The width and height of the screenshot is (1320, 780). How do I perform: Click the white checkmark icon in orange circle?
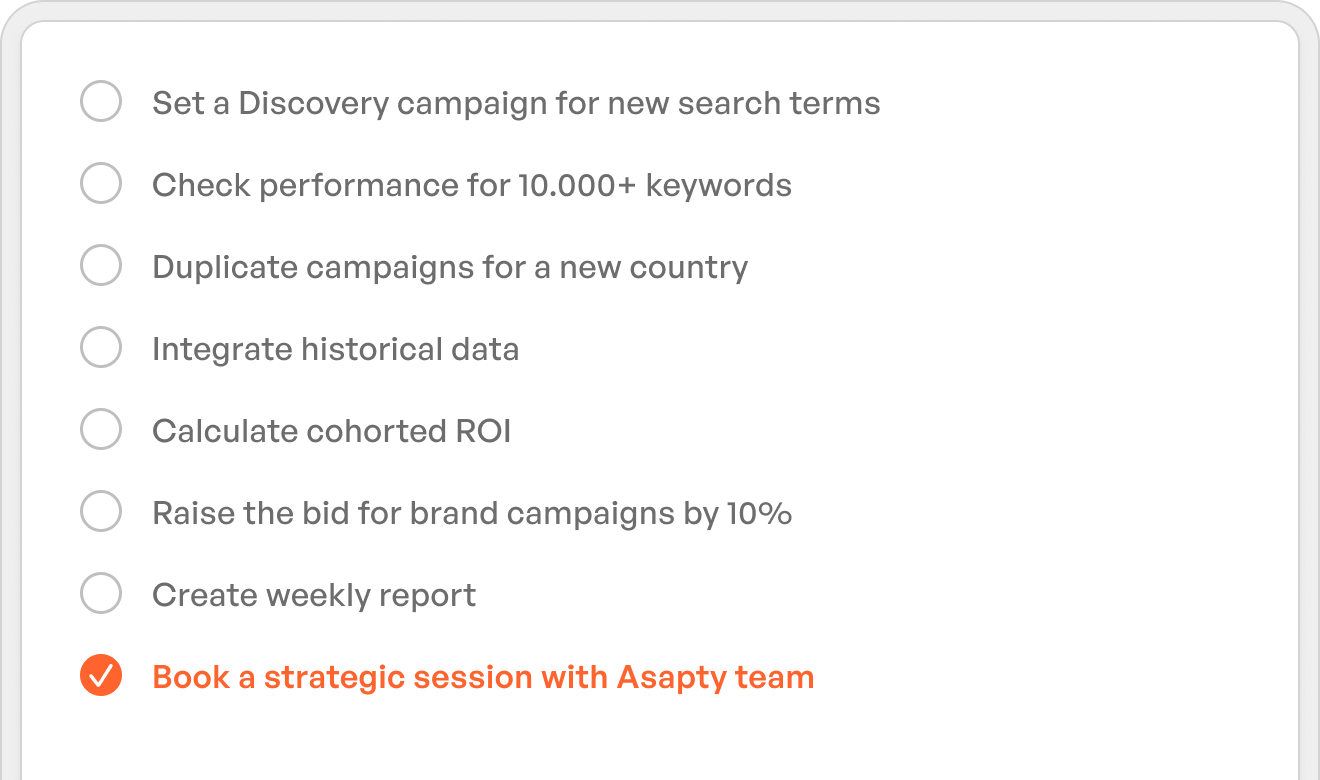pyautogui.click(x=101, y=677)
